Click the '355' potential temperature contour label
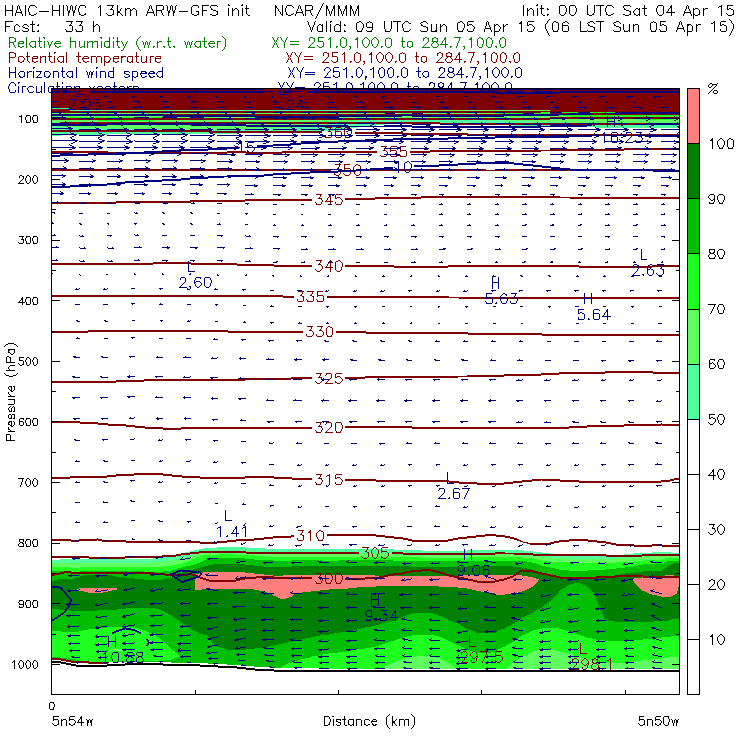Viewport: 740px width, 740px height. [394, 152]
